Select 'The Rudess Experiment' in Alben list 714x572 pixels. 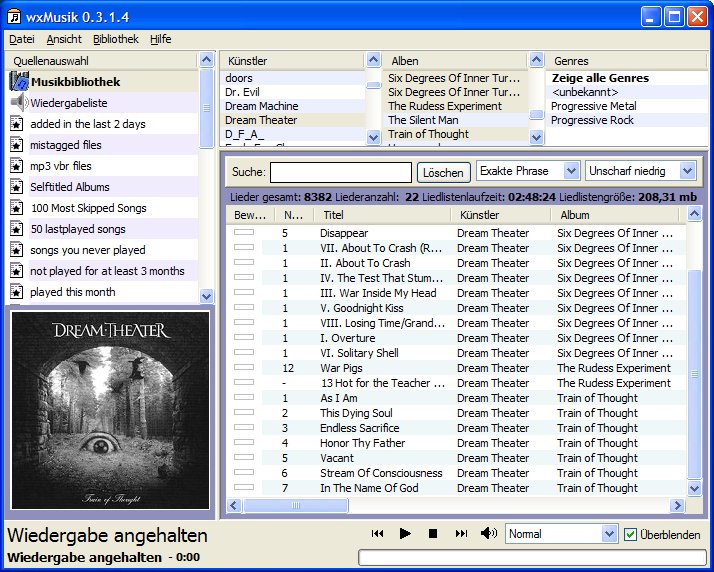pyautogui.click(x=444, y=106)
